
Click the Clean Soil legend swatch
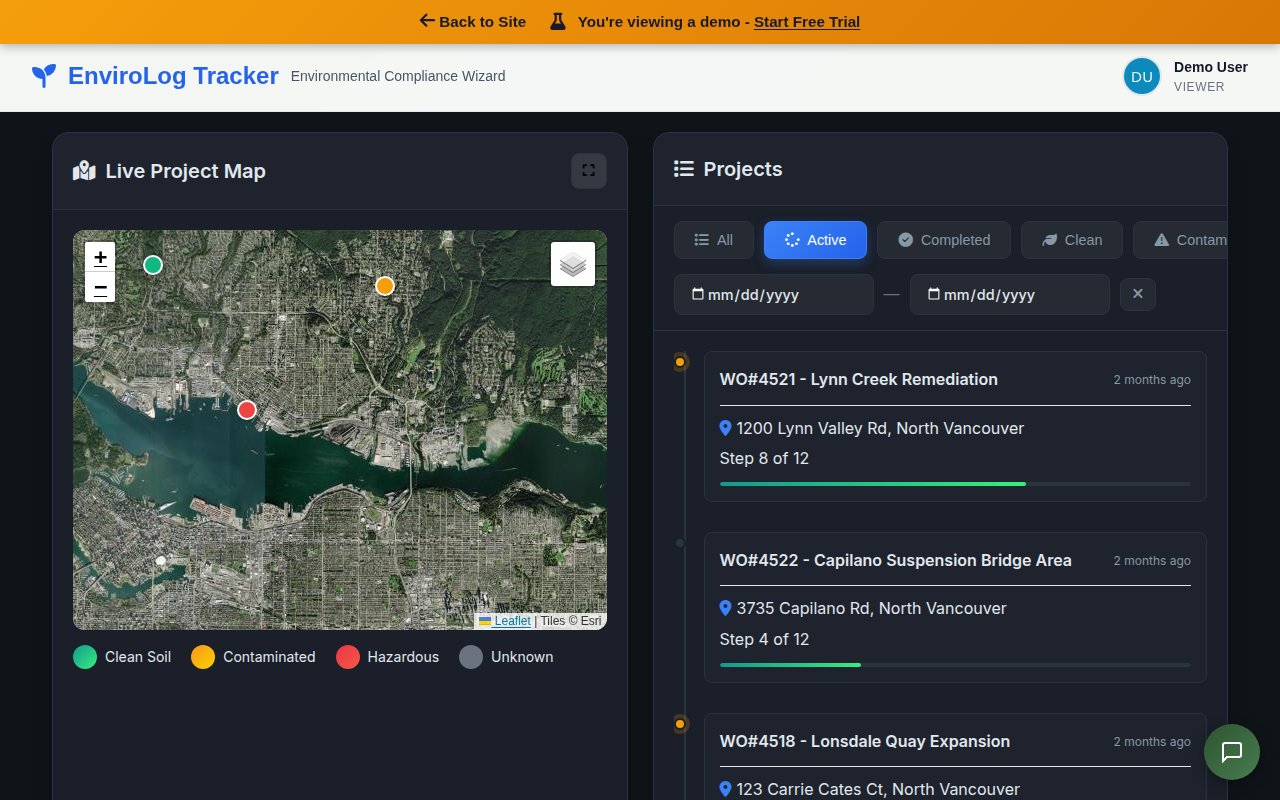85,657
